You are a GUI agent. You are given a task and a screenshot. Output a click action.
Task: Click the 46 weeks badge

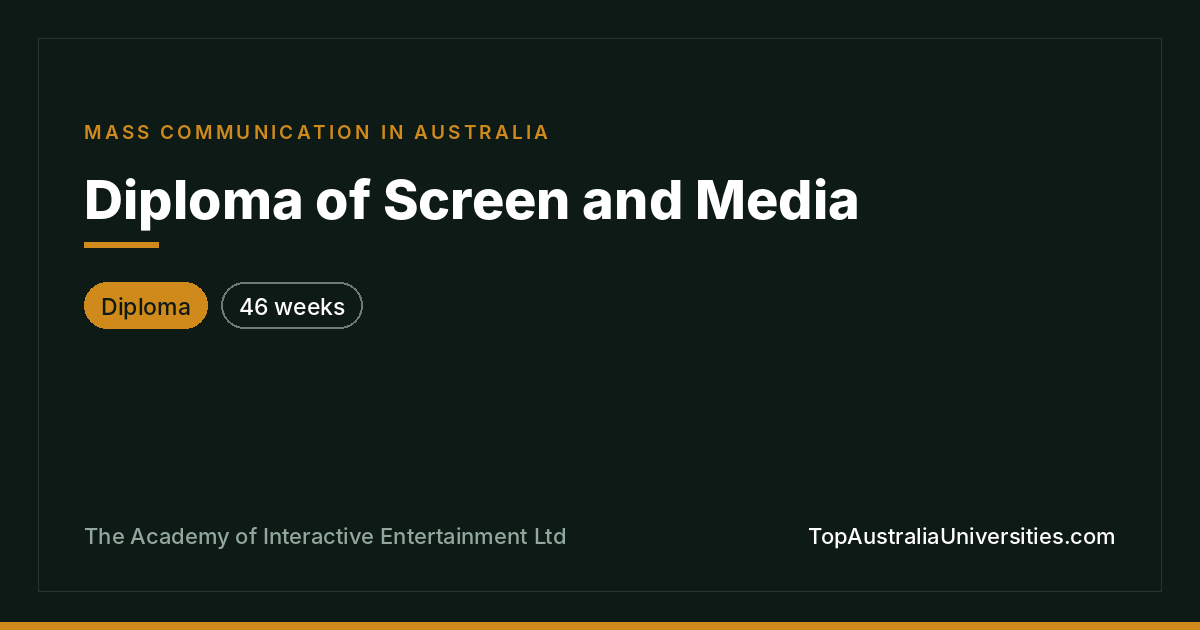pyautogui.click(x=292, y=306)
